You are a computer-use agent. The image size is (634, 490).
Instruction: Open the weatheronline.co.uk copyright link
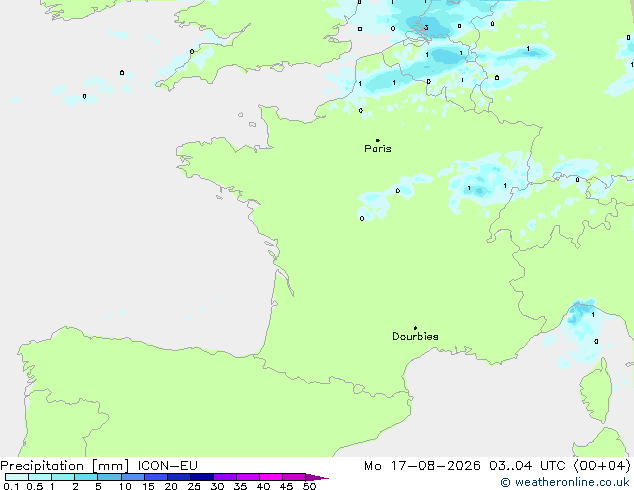pyautogui.click(x=565, y=482)
